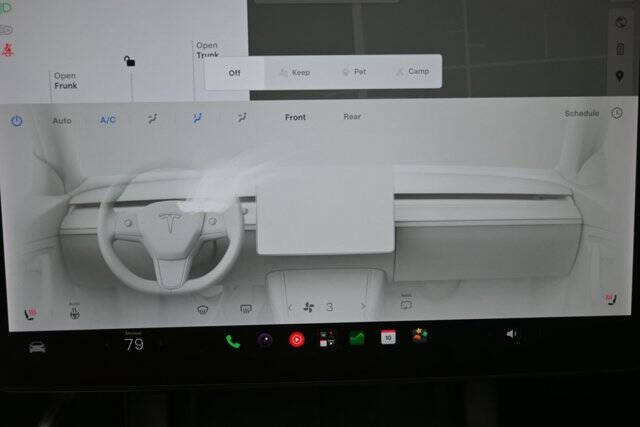
Task: Open vehicle controls via car icon
Action: click(37, 347)
